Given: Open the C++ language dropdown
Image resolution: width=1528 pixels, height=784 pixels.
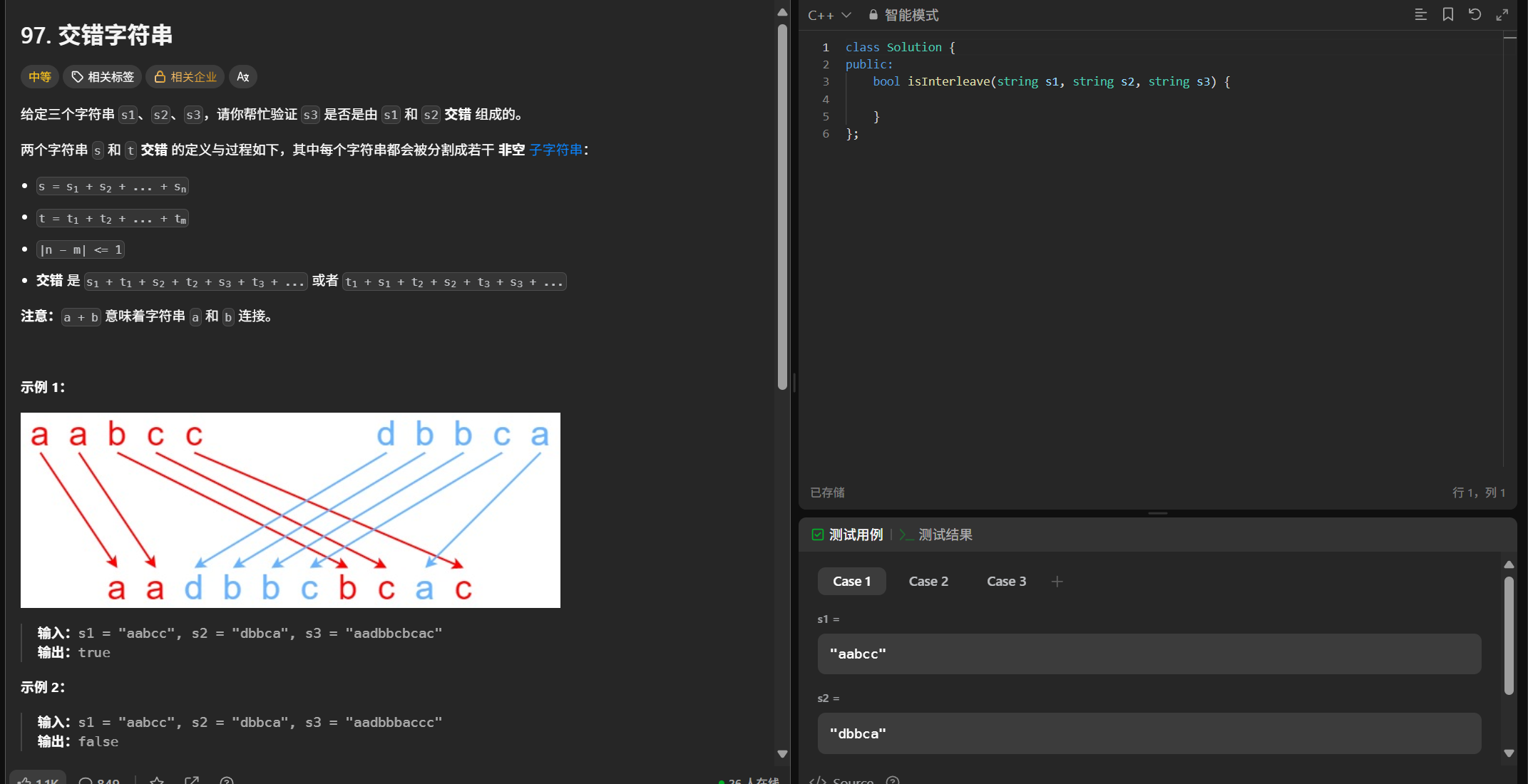Looking at the screenshot, I should coord(829,15).
